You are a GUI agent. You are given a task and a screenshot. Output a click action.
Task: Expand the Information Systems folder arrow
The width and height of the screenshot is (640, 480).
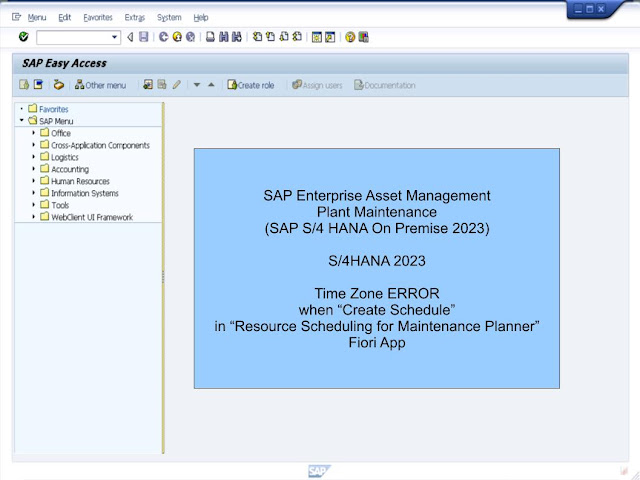(33, 193)
